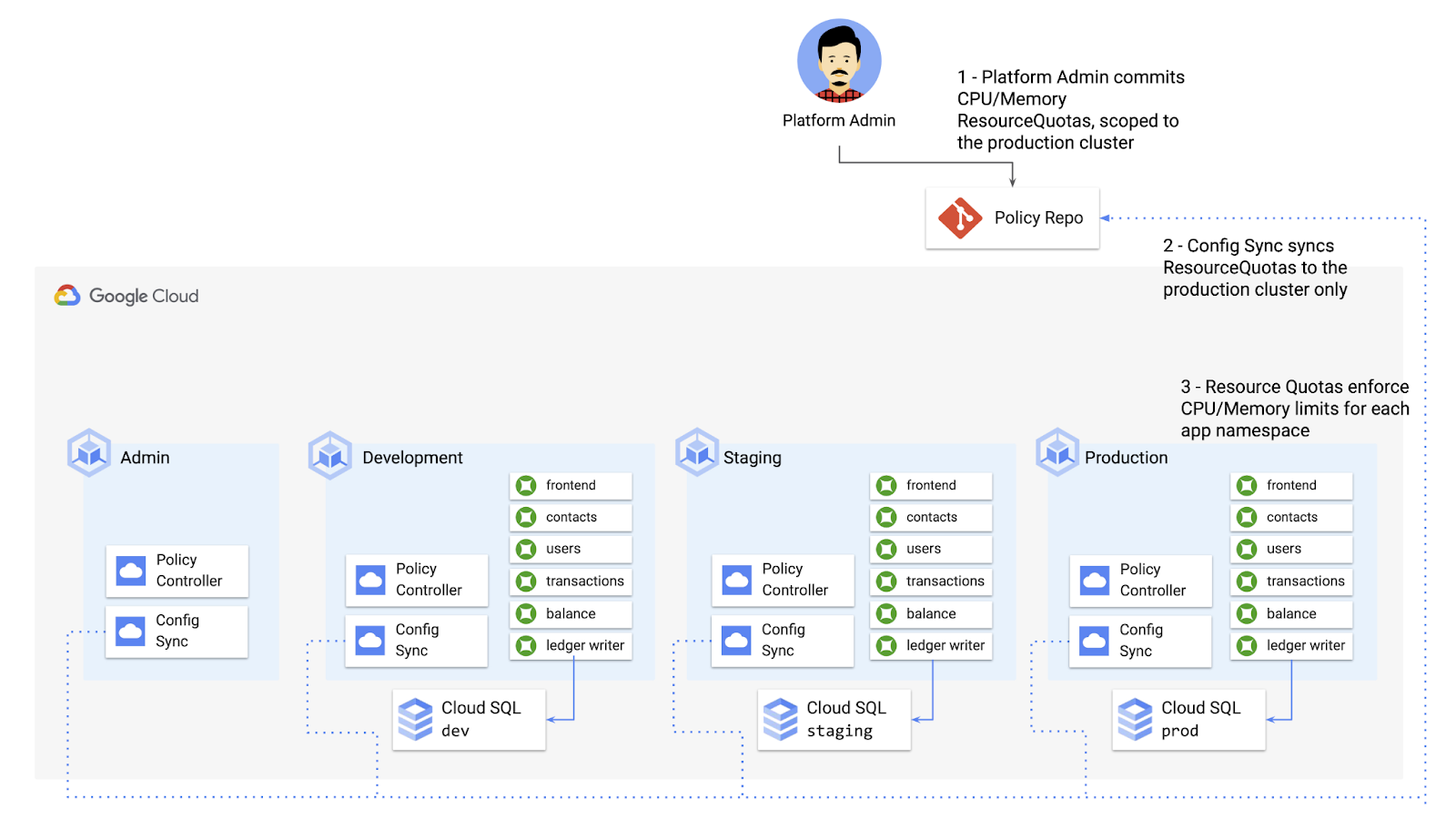This screenshot has height=819, width=1456.
Task: Click the Platform Admin avatar icon
Action: pyautogui.click(x=839, y=61)
